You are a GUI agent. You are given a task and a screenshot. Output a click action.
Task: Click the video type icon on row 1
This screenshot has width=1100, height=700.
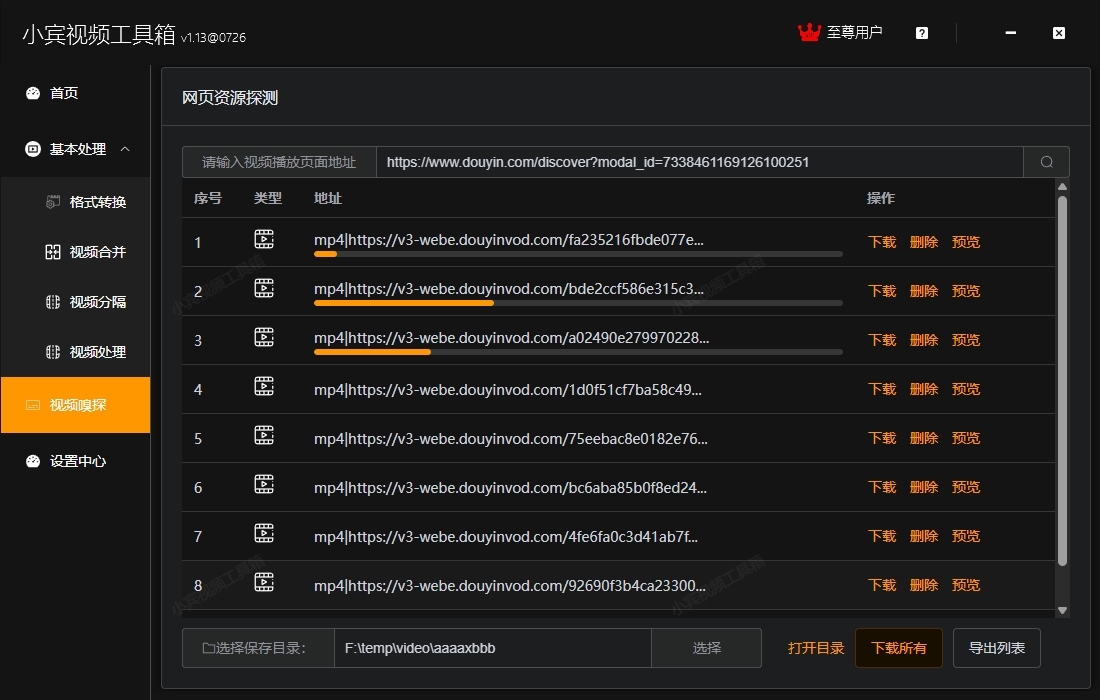[264, 238]
